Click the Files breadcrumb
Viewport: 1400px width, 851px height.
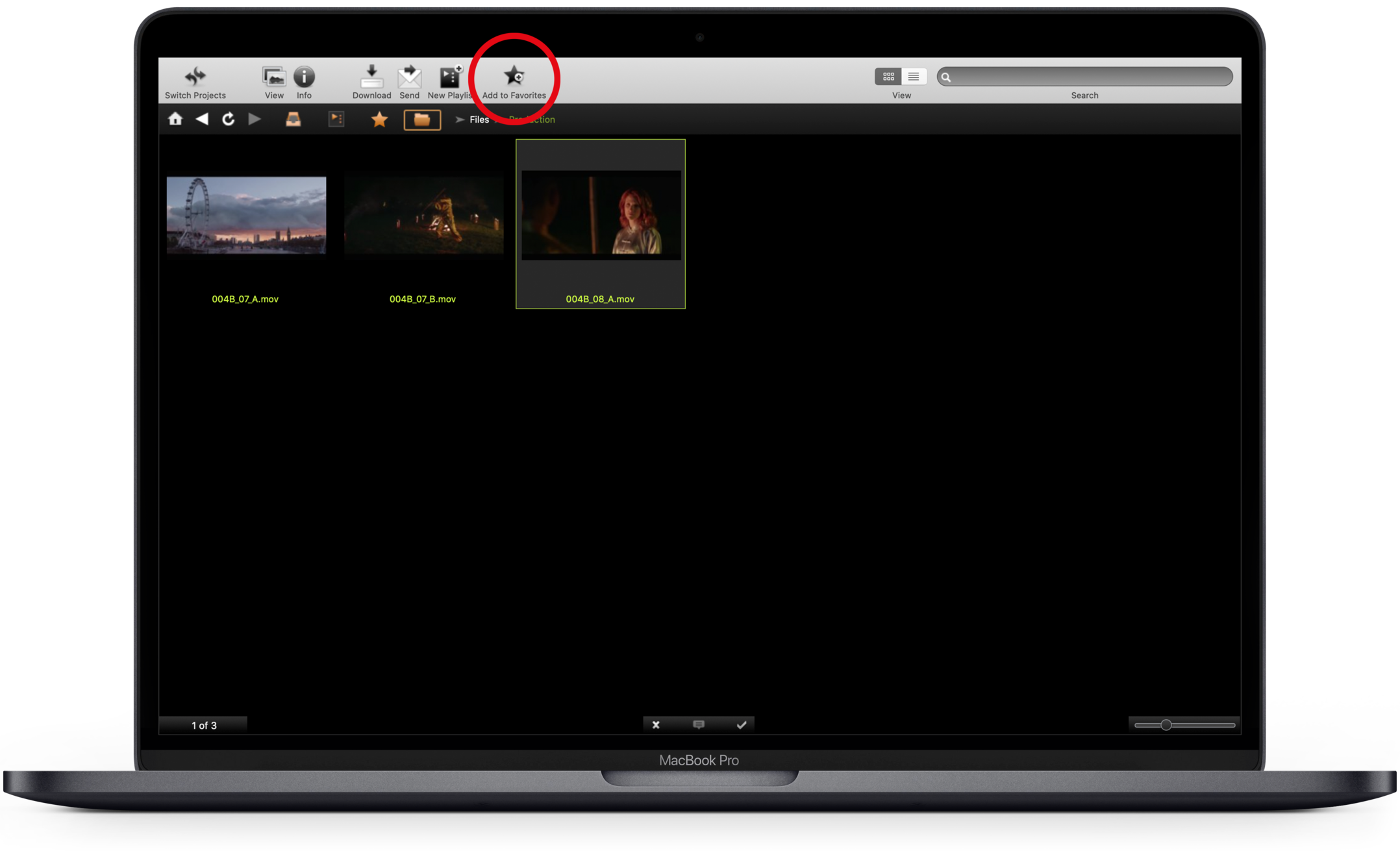(x=479, y=120)
